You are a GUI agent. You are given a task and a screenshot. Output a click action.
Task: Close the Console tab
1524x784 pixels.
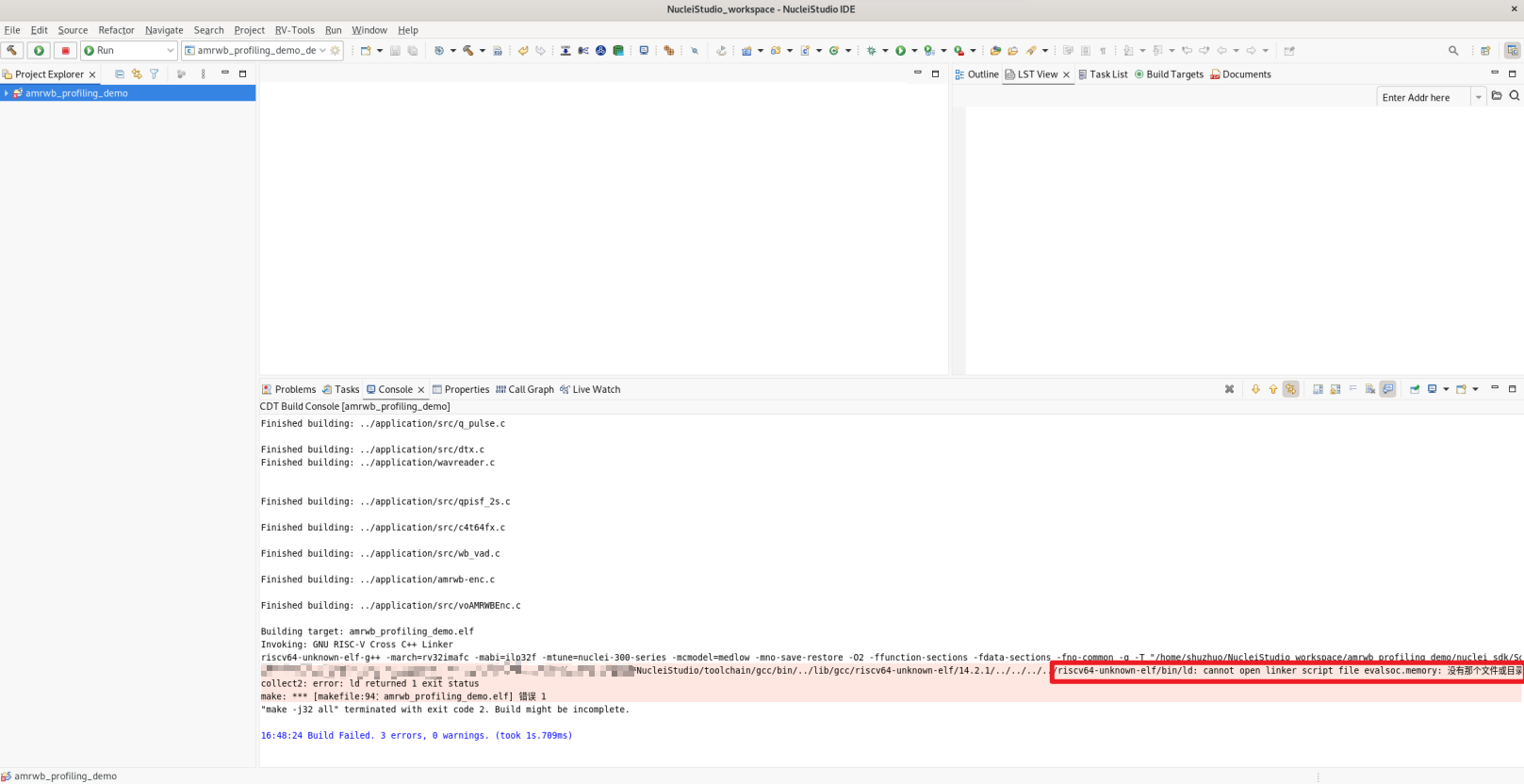tap(421, 390)
